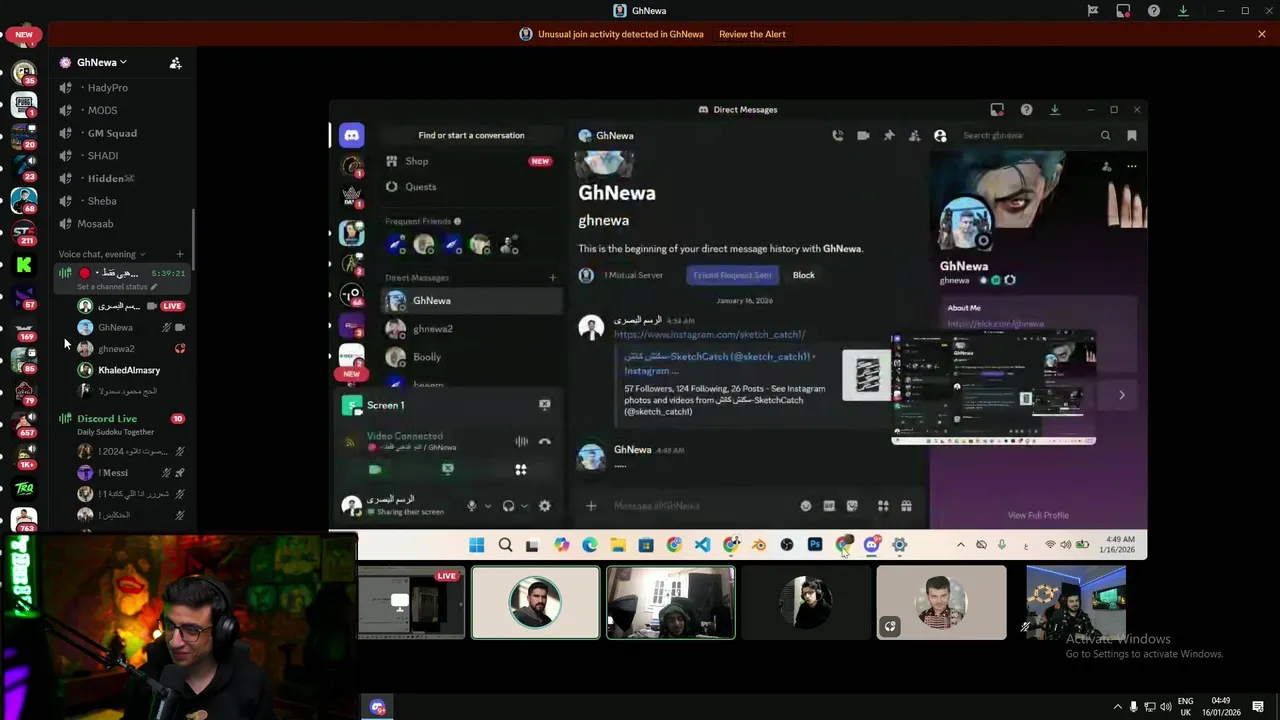Click the Discord icon in the Windows taskbar
This screenshot has width=1280, height=720.
click(x=378, y=707)
